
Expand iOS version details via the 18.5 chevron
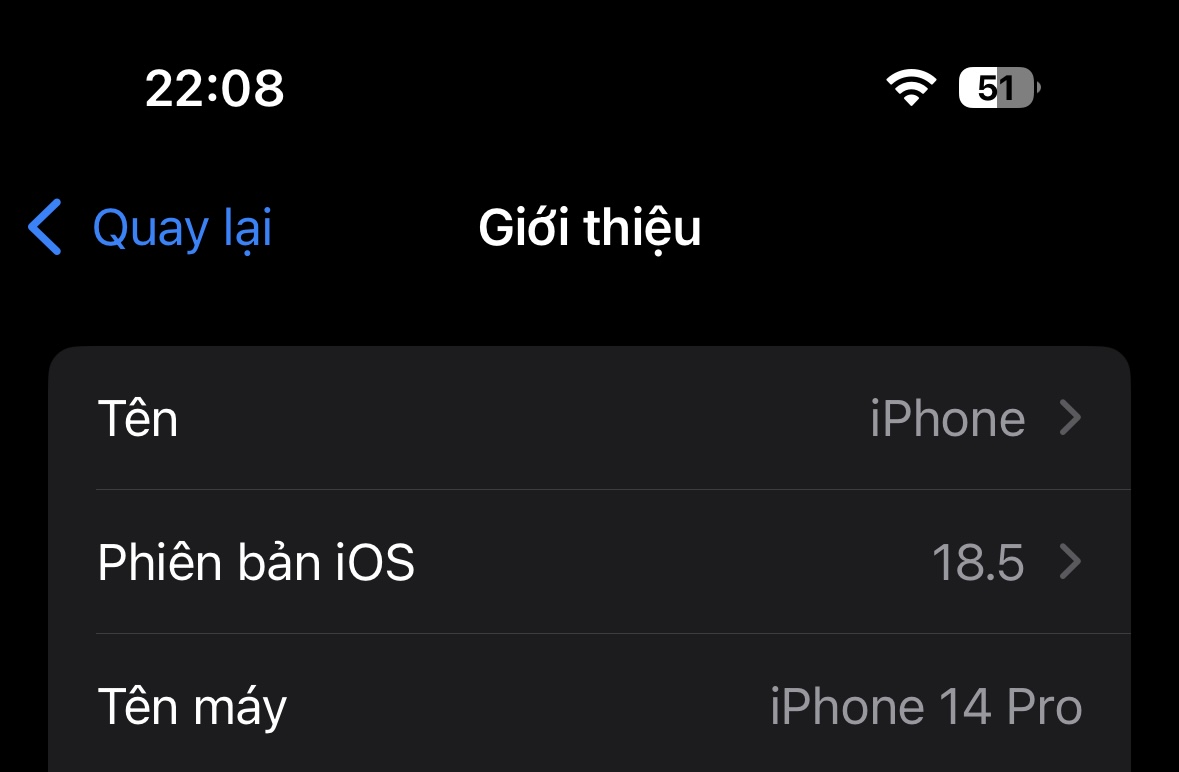point(1070,562)
